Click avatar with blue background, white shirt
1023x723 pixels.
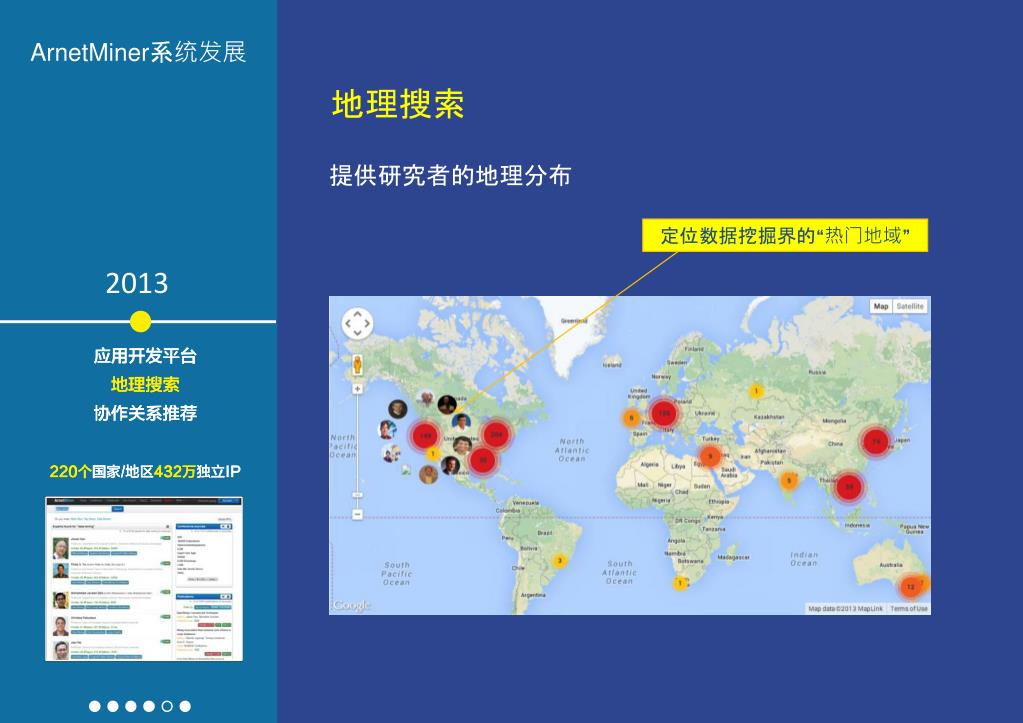[461, 422]
